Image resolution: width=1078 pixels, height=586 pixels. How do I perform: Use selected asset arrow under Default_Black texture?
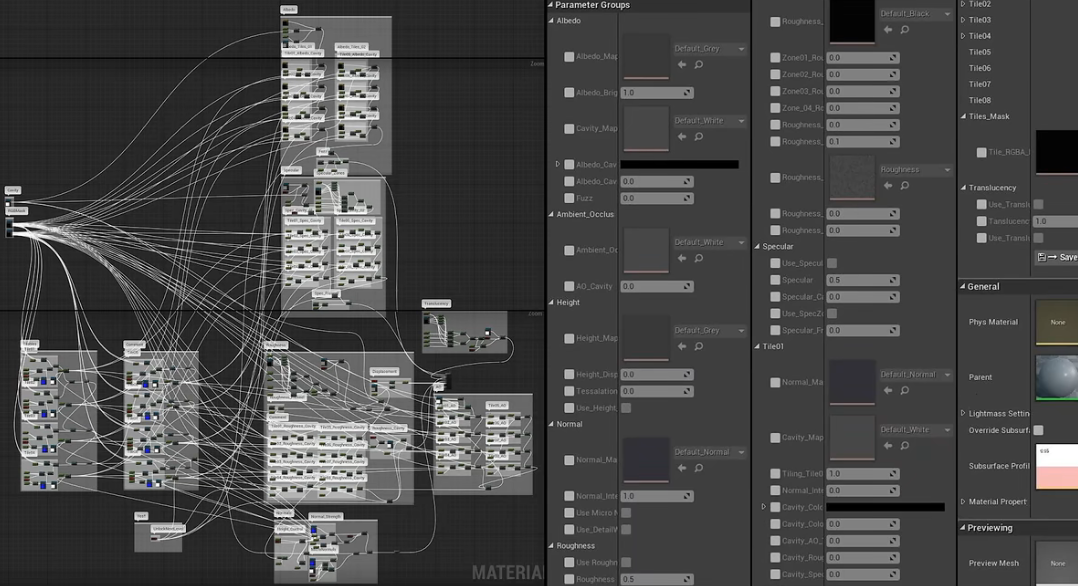tap(888, 30)
